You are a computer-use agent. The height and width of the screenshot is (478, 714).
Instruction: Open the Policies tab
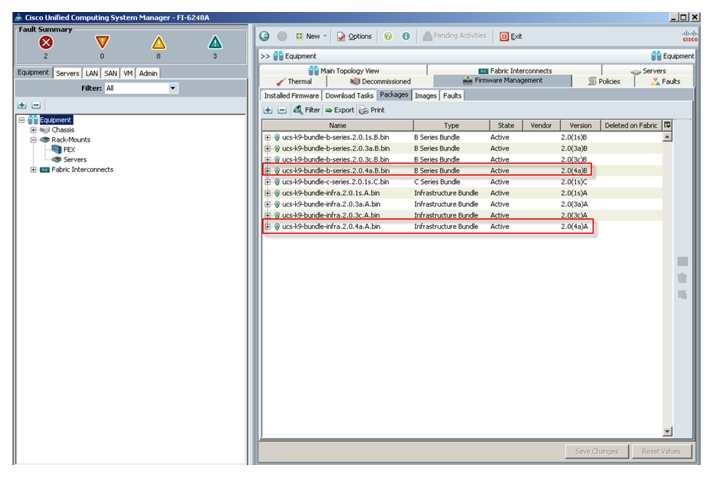coord(604,81)
